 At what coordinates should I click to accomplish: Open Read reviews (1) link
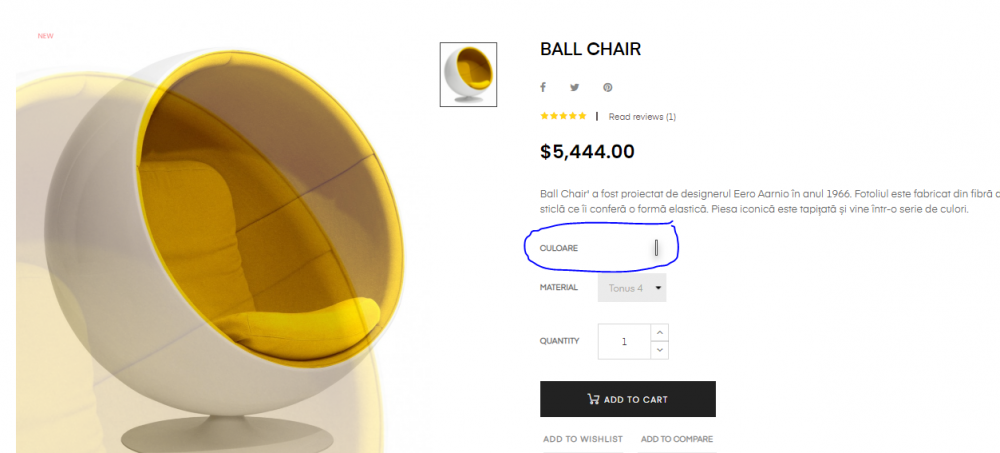[x=642, y=117]
